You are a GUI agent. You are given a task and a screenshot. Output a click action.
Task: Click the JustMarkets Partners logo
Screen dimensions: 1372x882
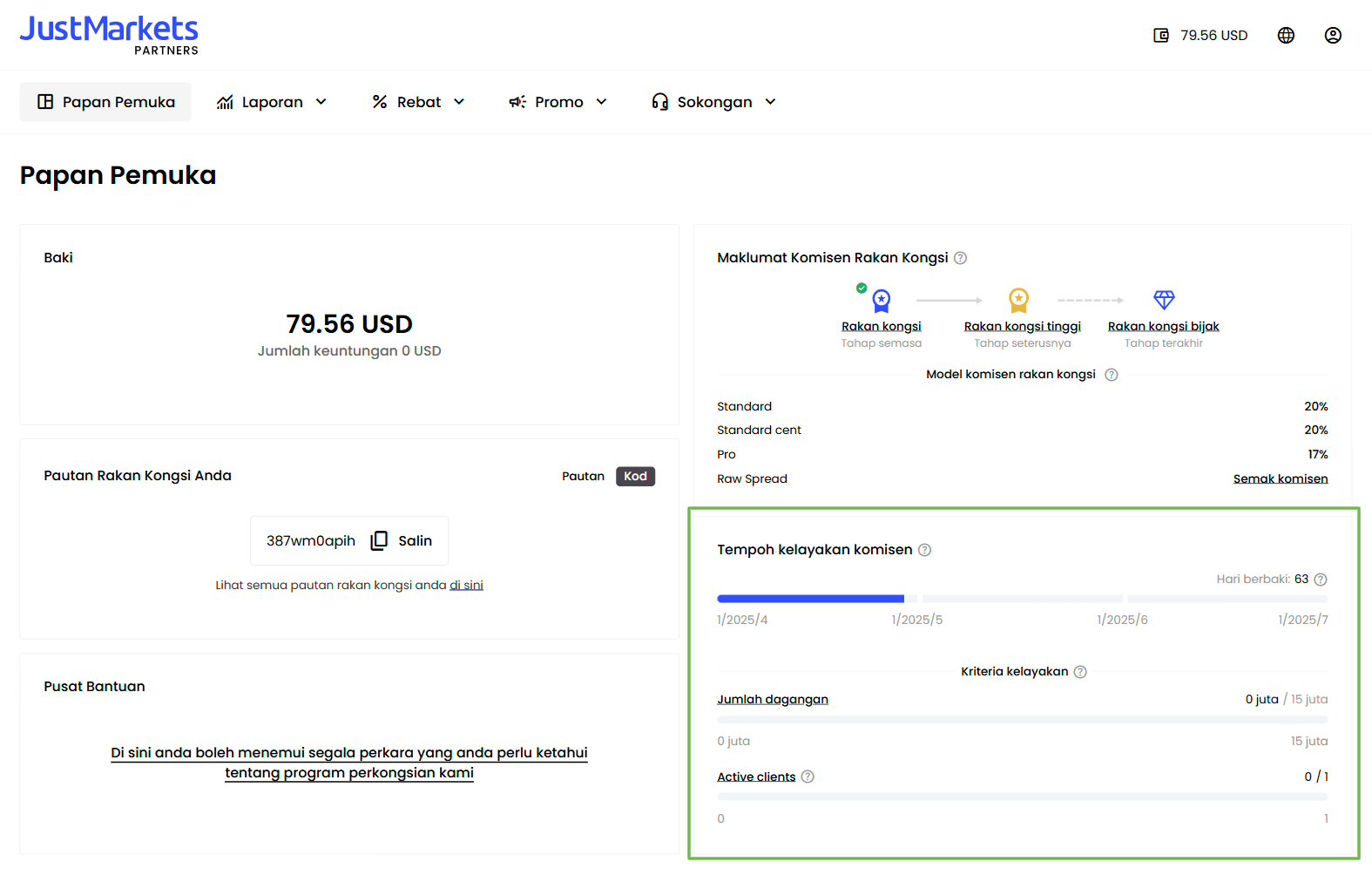click(109, 35)
